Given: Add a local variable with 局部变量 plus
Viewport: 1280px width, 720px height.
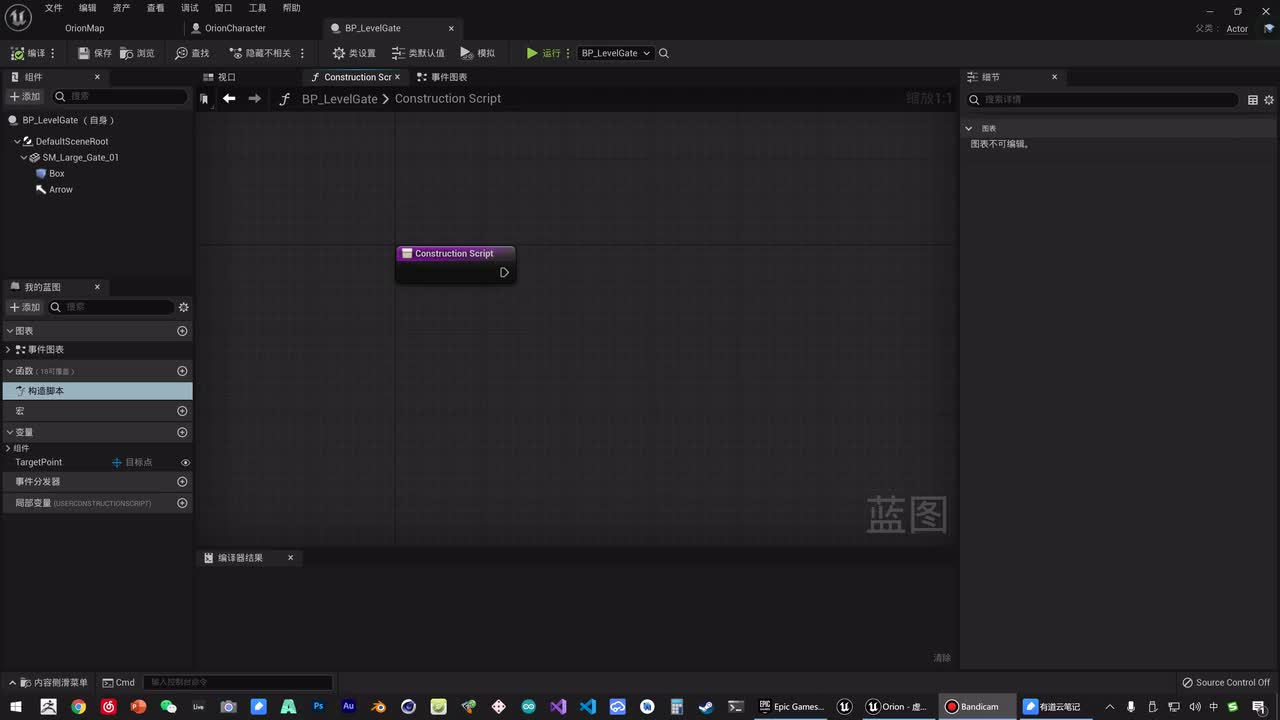Looking at the screenshot, I should coord(182,503).
